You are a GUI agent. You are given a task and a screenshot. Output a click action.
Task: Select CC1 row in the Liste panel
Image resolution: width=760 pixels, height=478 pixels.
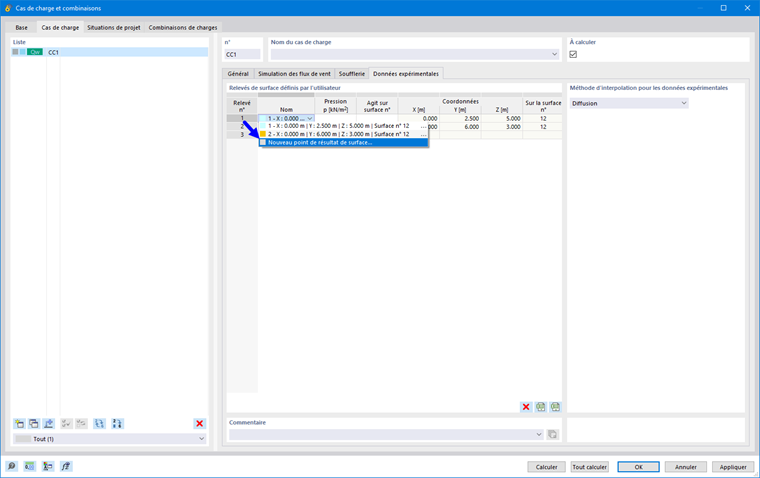coord(110,52)
